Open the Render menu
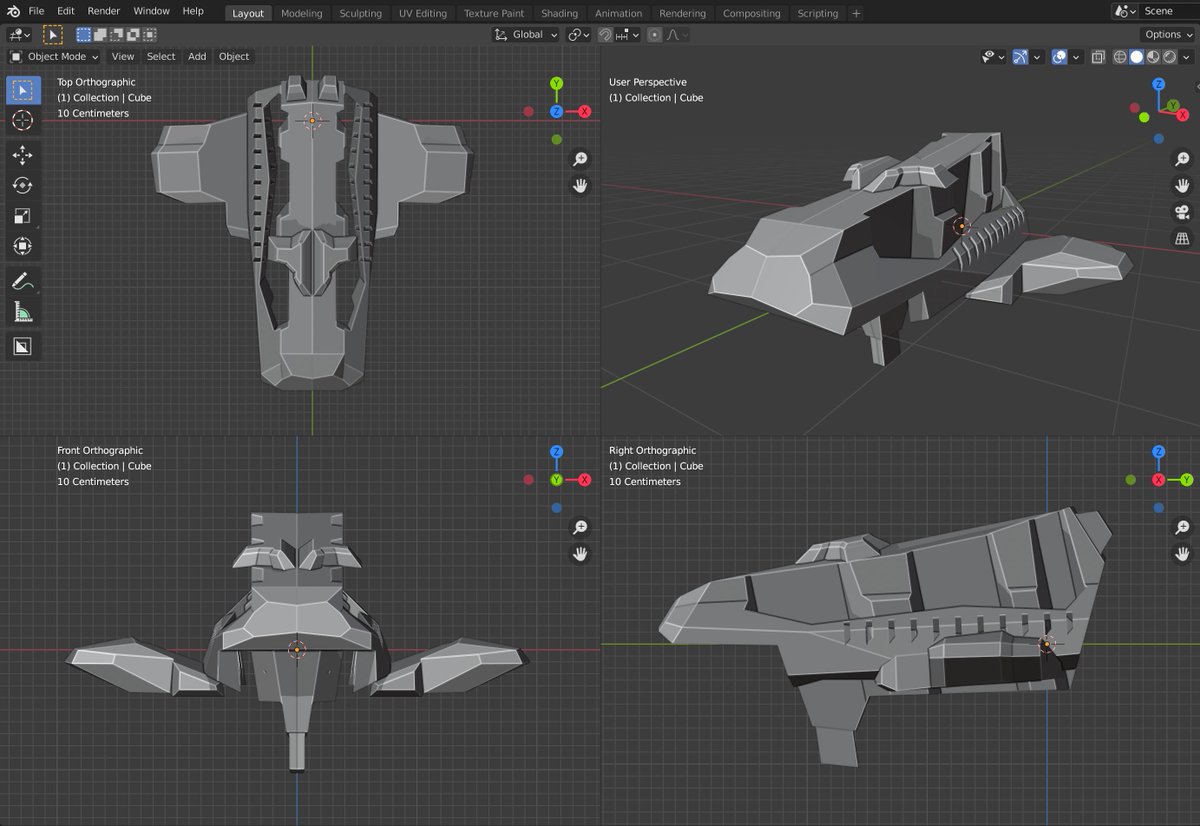 [103, 11]
